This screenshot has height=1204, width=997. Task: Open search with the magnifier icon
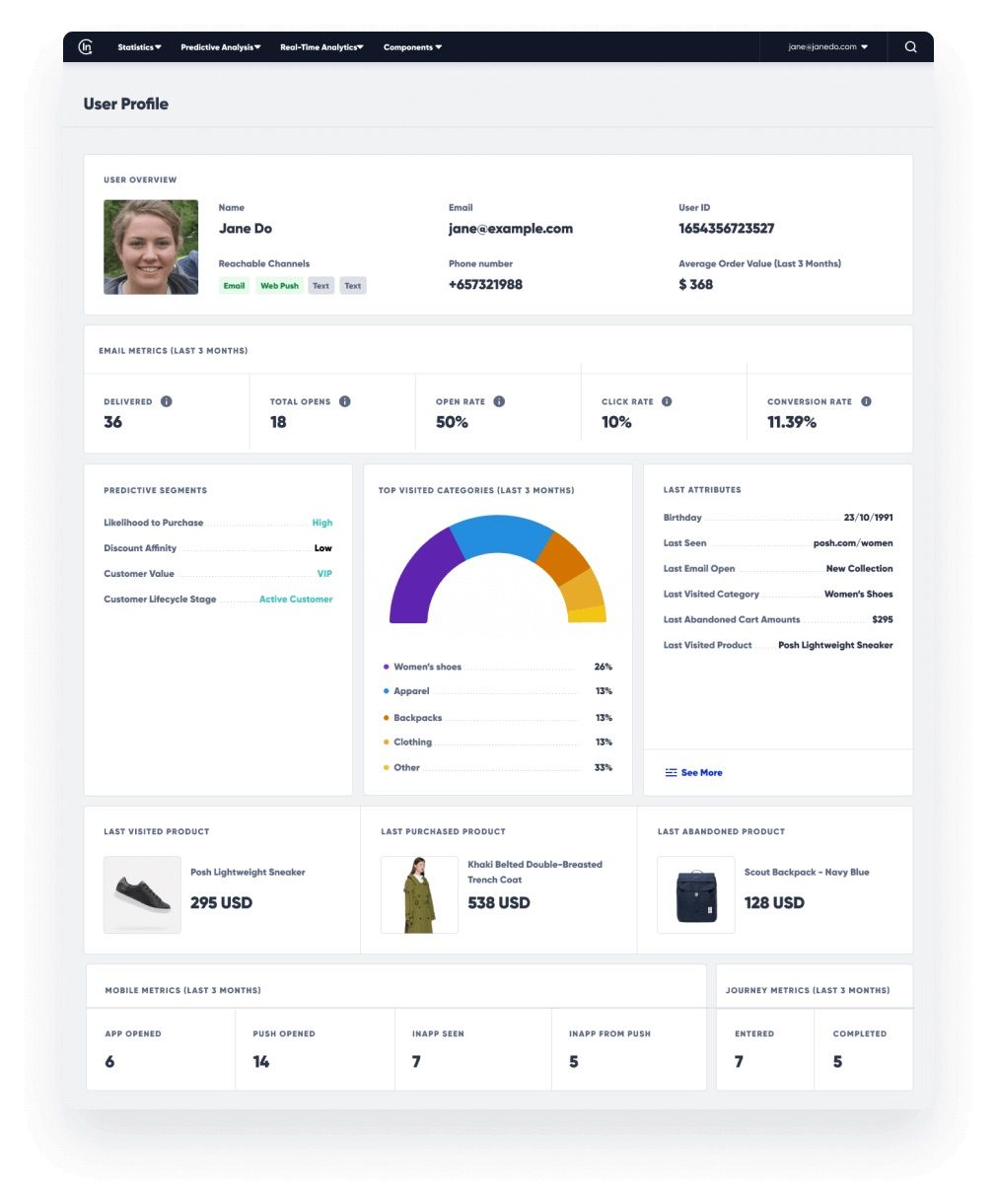click(x=911, y=47)
